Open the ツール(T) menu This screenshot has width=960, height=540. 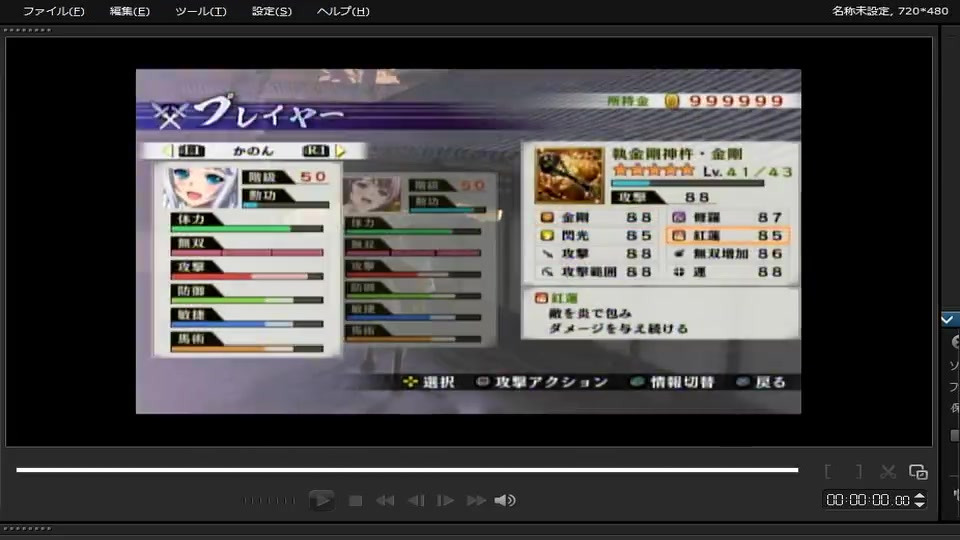pyautogui.click(x=200, y=11)
